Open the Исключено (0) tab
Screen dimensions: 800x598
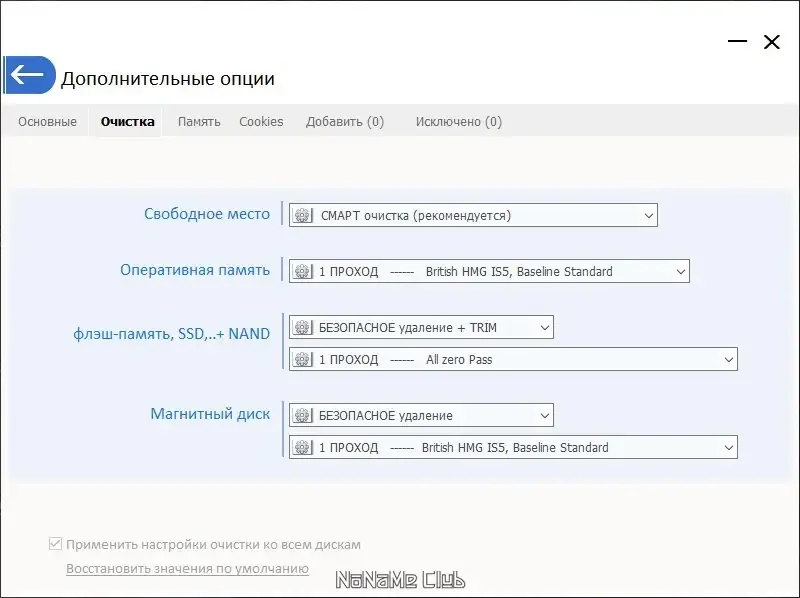pos(458,121)
